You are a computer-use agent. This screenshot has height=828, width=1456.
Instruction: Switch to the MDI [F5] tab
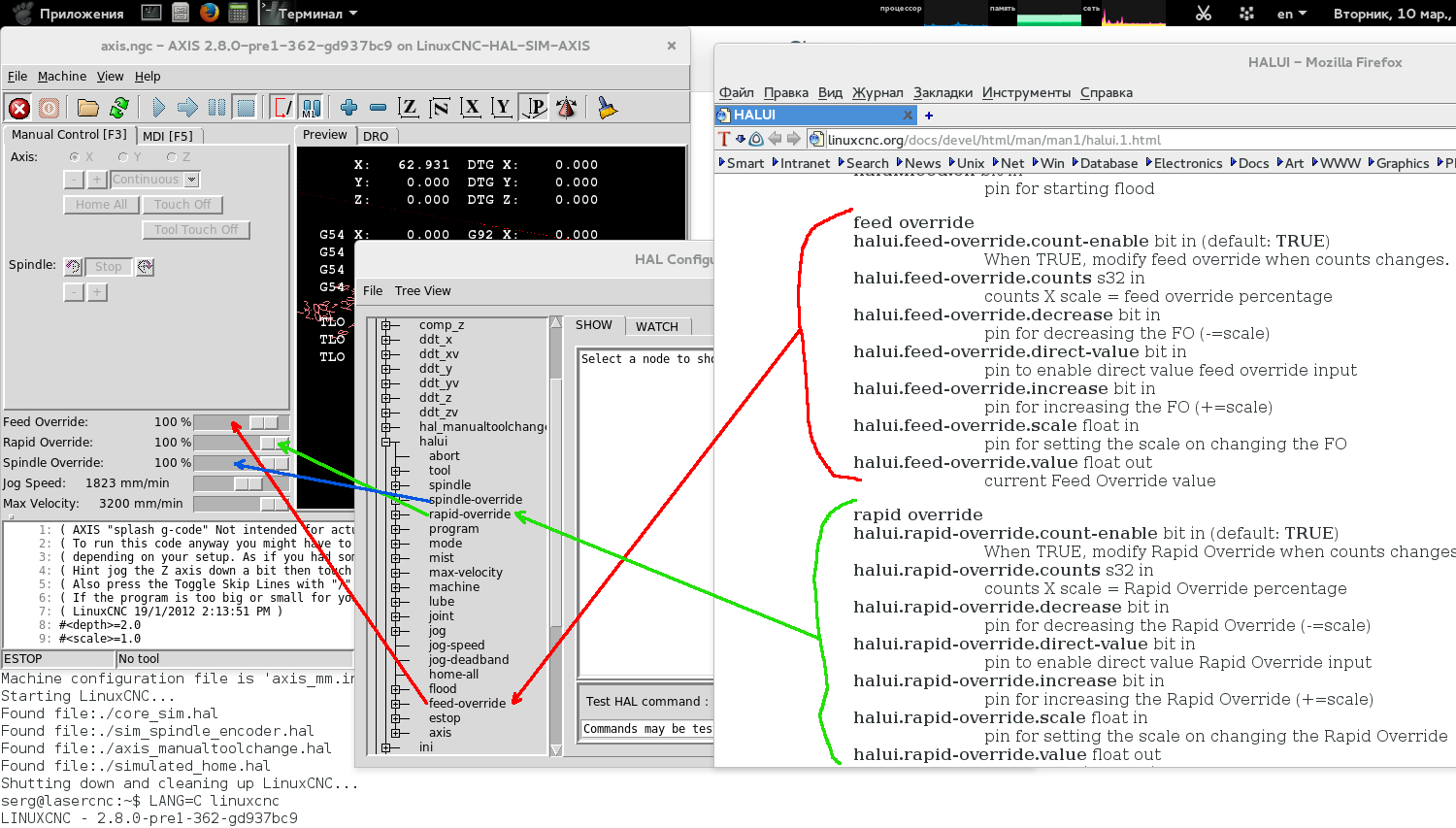coord(168,136)
